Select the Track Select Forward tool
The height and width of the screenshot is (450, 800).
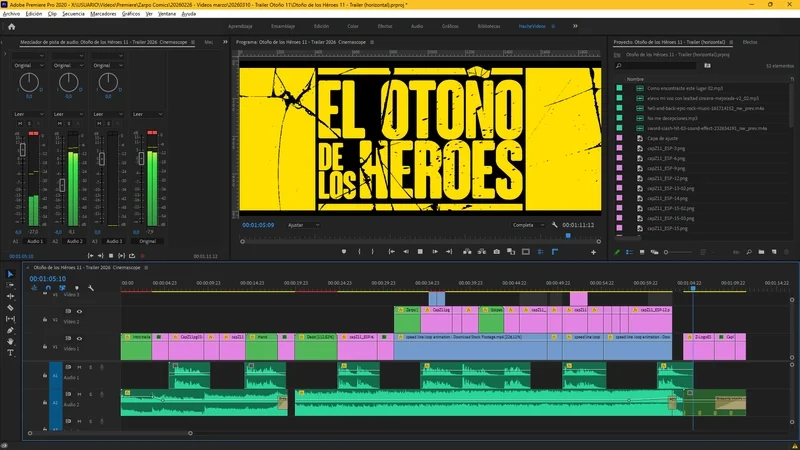pyautogui.click(x=10, y=285)
